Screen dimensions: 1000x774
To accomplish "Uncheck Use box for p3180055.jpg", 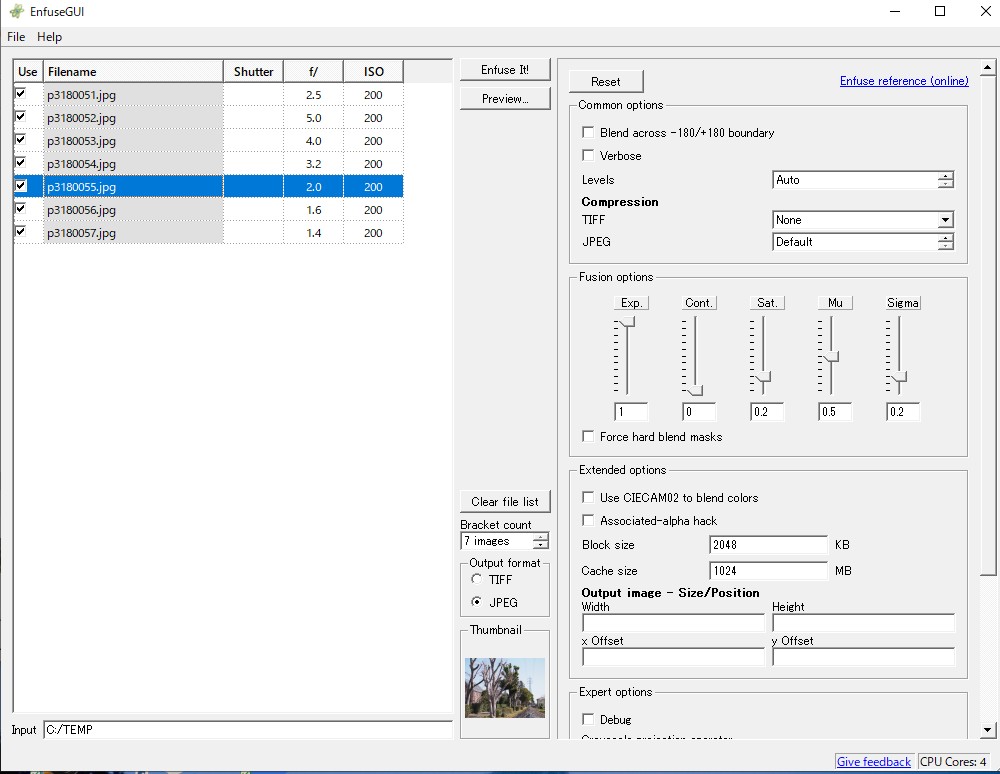I will click(21, 186).
